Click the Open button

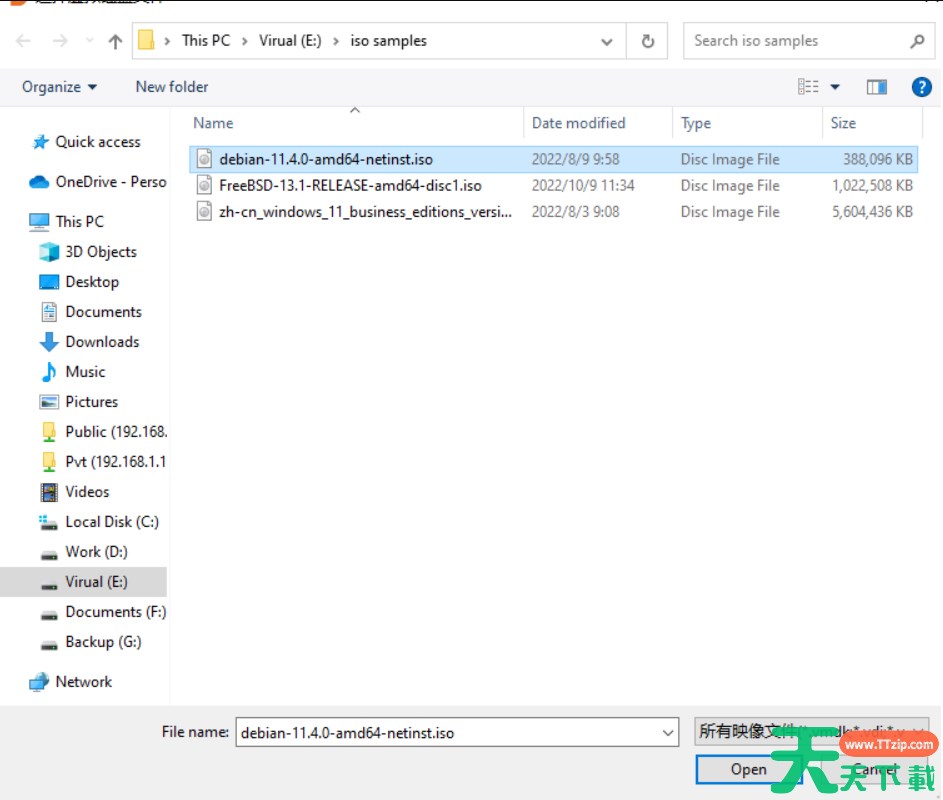(x=748, y=769)
